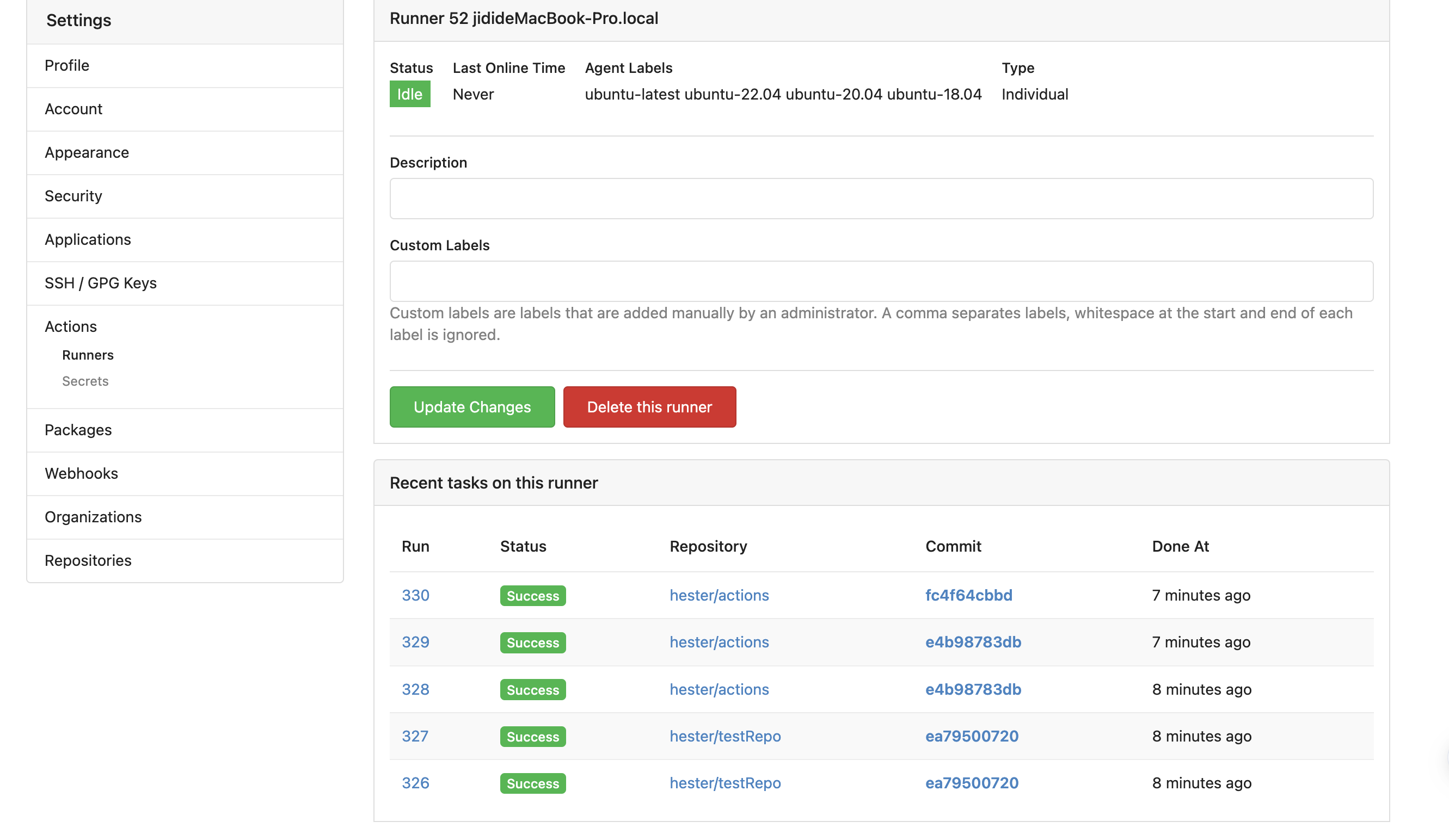Open run 330 link
Viewport: 1449px width, 840px height.
pyautogui.click(x=415, y=595)
